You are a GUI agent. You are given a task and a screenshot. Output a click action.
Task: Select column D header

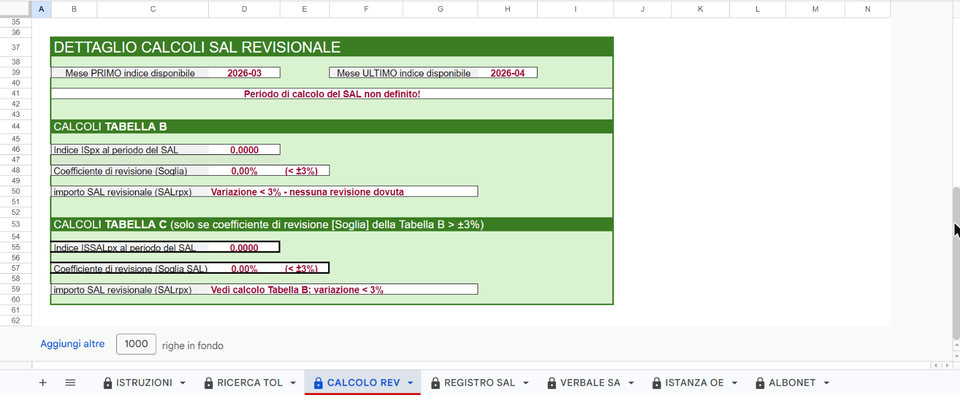point(244,9)
